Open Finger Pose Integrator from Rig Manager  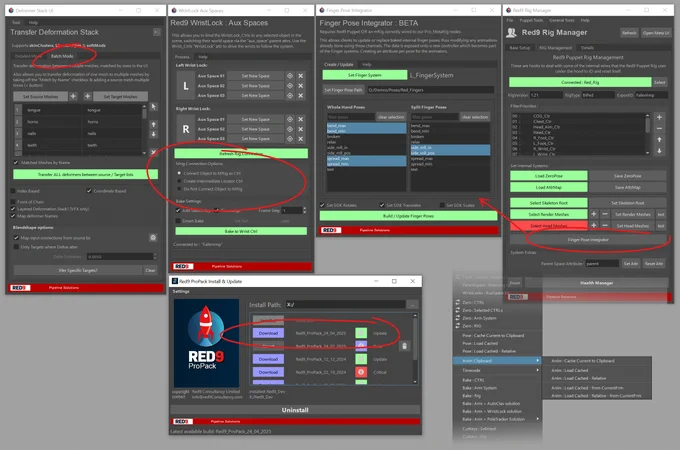click(588, 239)
